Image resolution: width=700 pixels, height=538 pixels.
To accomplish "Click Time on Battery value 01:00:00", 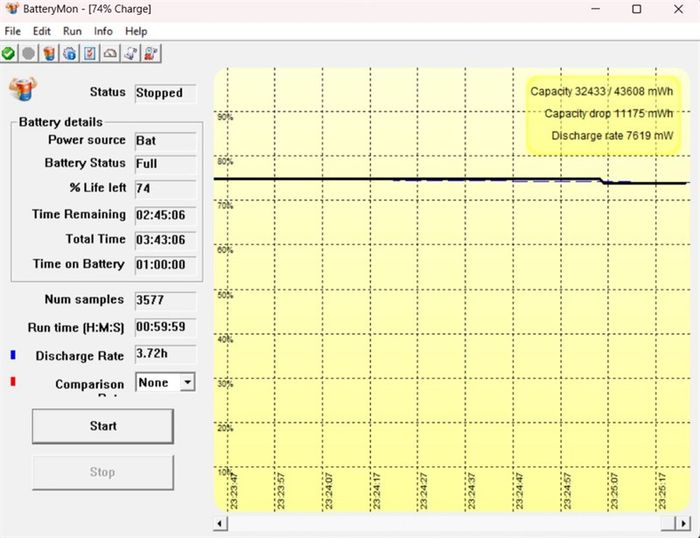I will point(165,265).
